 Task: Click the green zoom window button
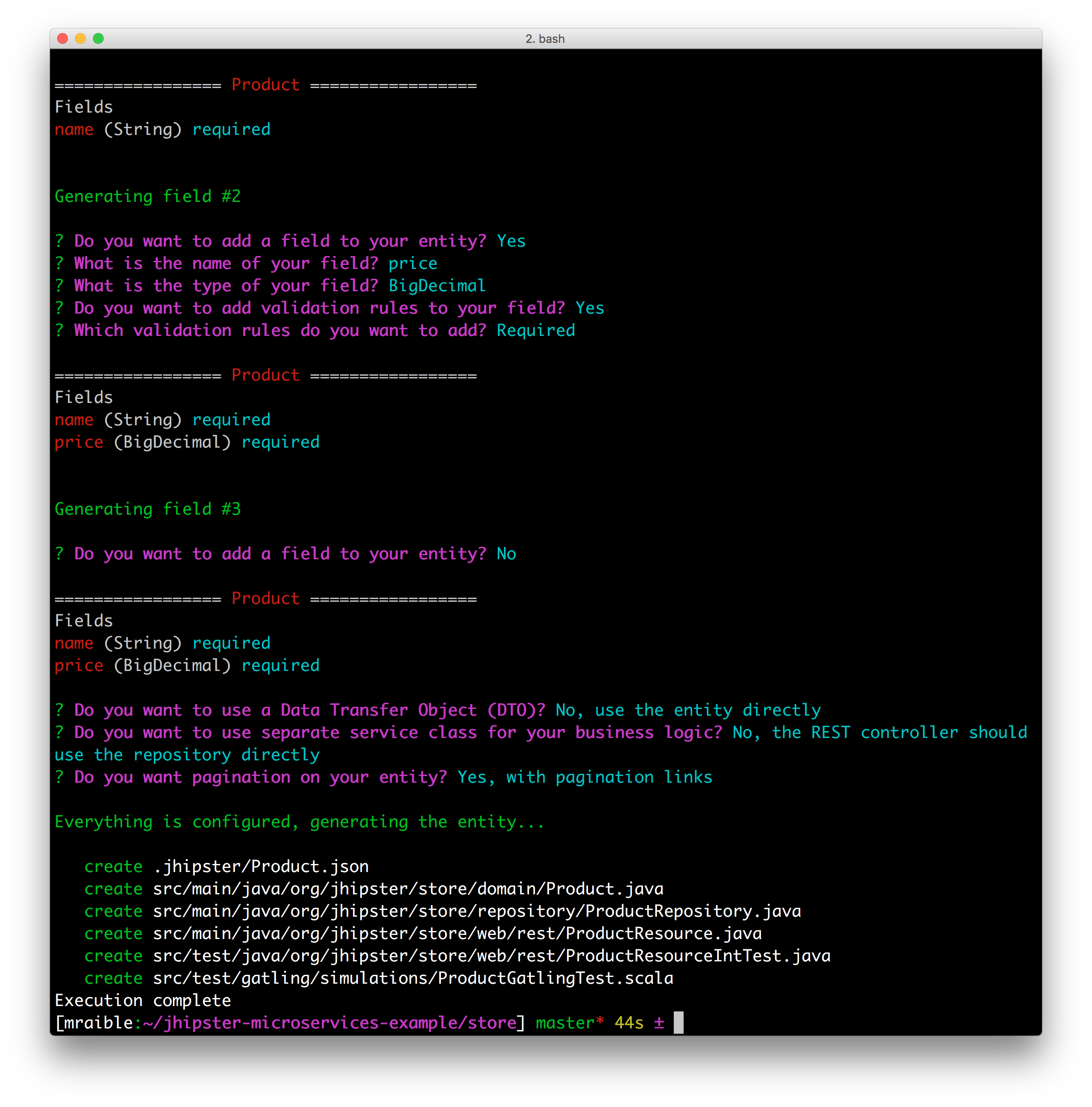point(99,38)
